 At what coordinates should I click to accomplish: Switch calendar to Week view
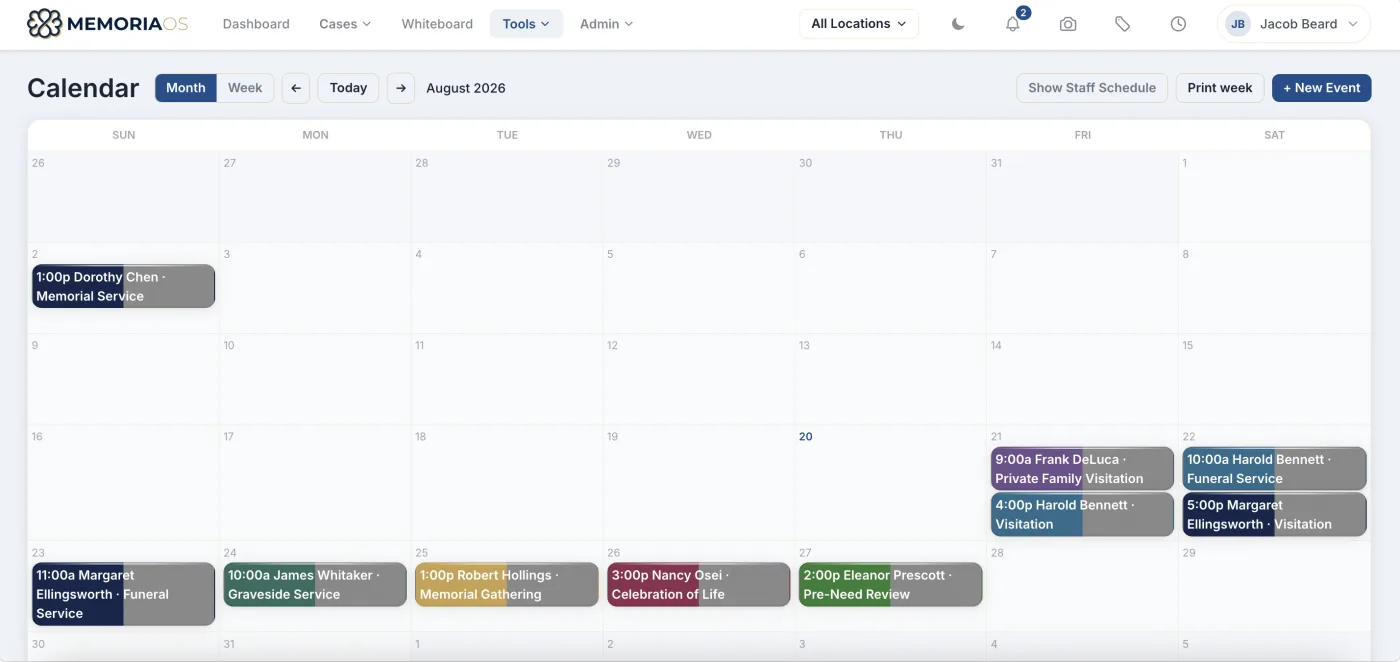245,88
